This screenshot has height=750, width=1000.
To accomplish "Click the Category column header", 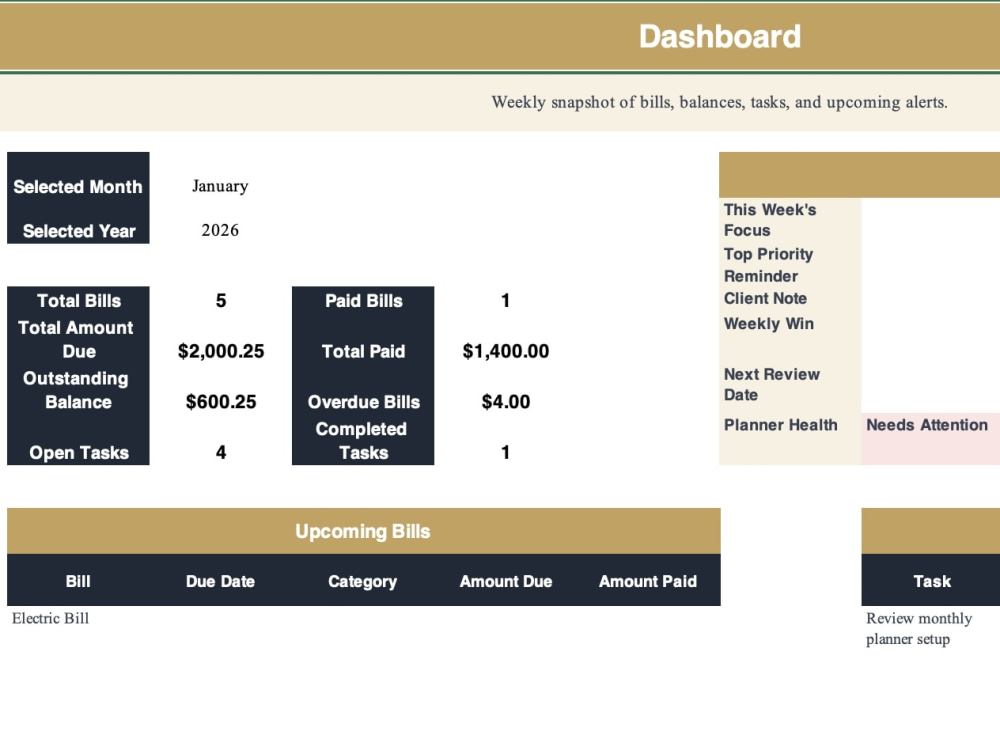I will (x=363, y=581).
